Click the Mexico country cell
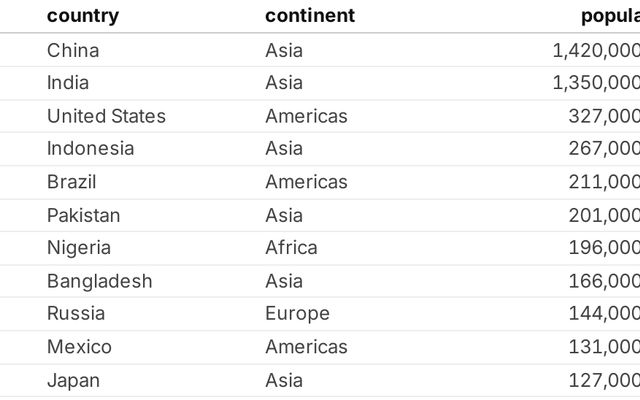Viewport: 640px width, 400px height. coord(79,347)
